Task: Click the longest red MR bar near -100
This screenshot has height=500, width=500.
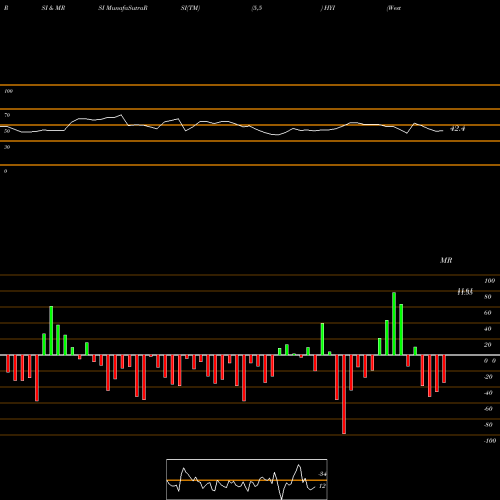Action: point(344,394)
